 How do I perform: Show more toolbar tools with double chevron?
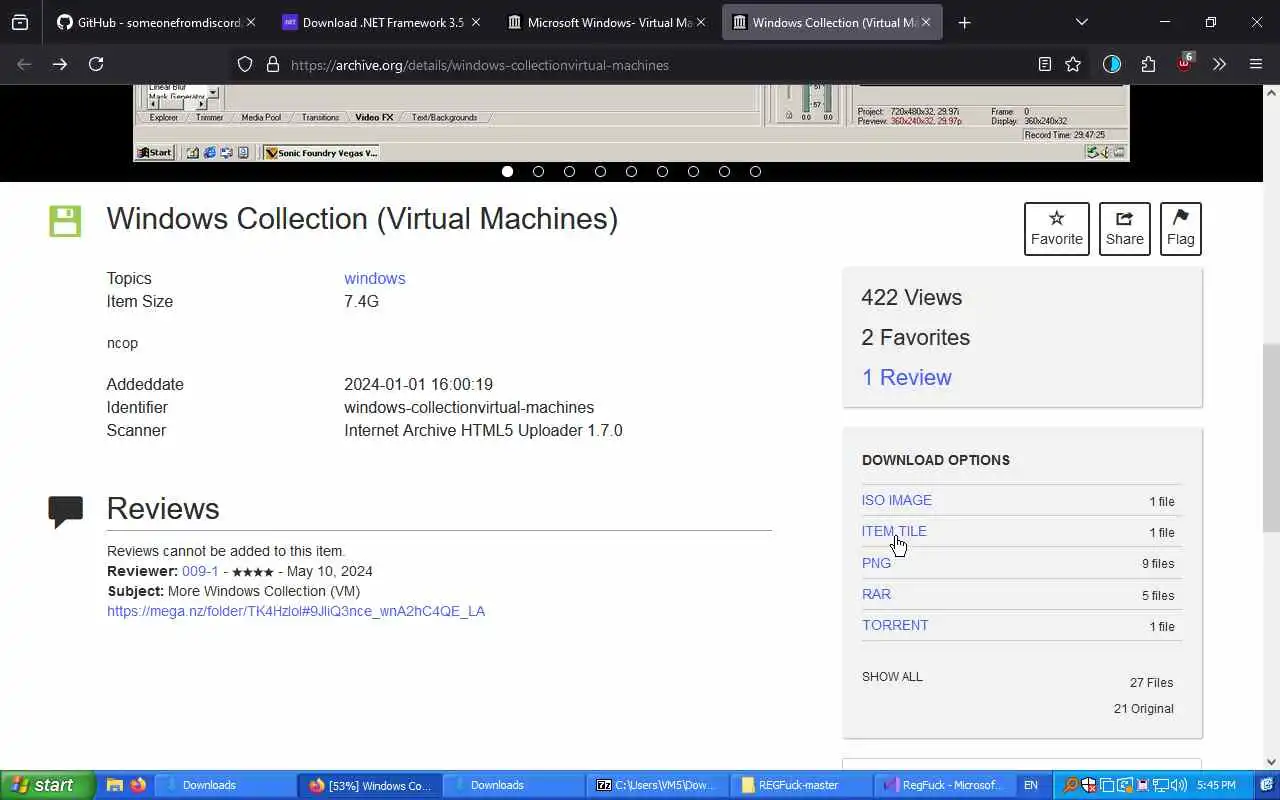[x=1219, y=64]
